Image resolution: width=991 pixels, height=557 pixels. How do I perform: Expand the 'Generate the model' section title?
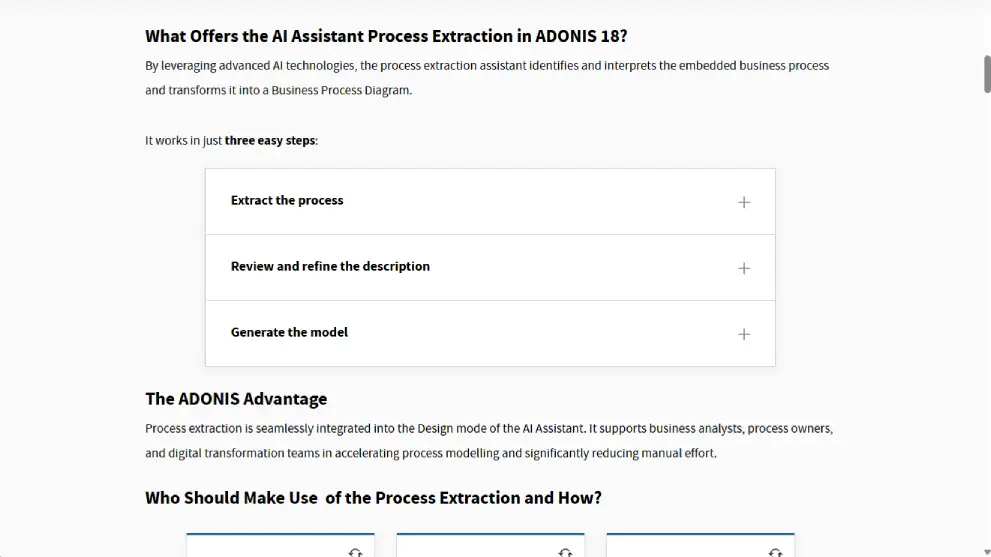point(289,333)
